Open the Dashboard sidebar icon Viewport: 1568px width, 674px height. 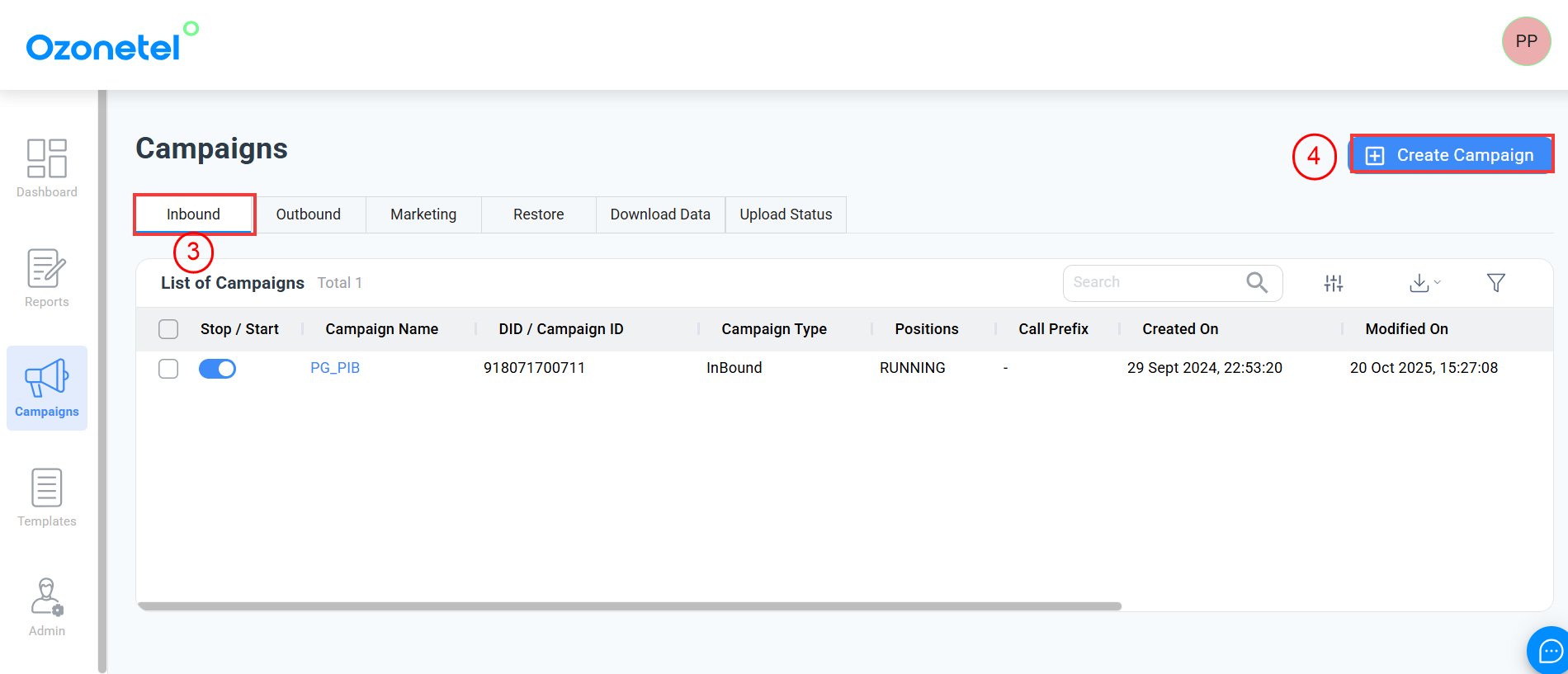[x=46, y=158]
